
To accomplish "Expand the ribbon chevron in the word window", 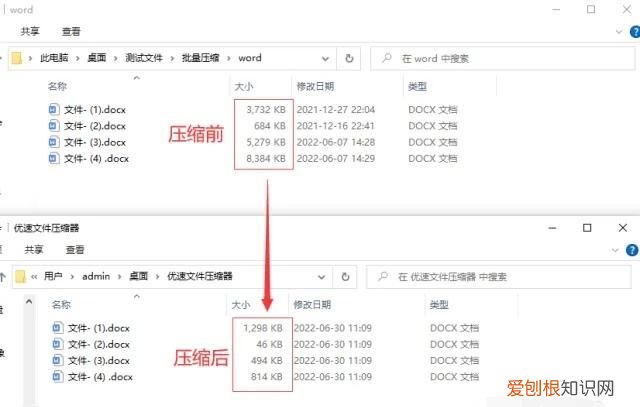I will (619, 32).
